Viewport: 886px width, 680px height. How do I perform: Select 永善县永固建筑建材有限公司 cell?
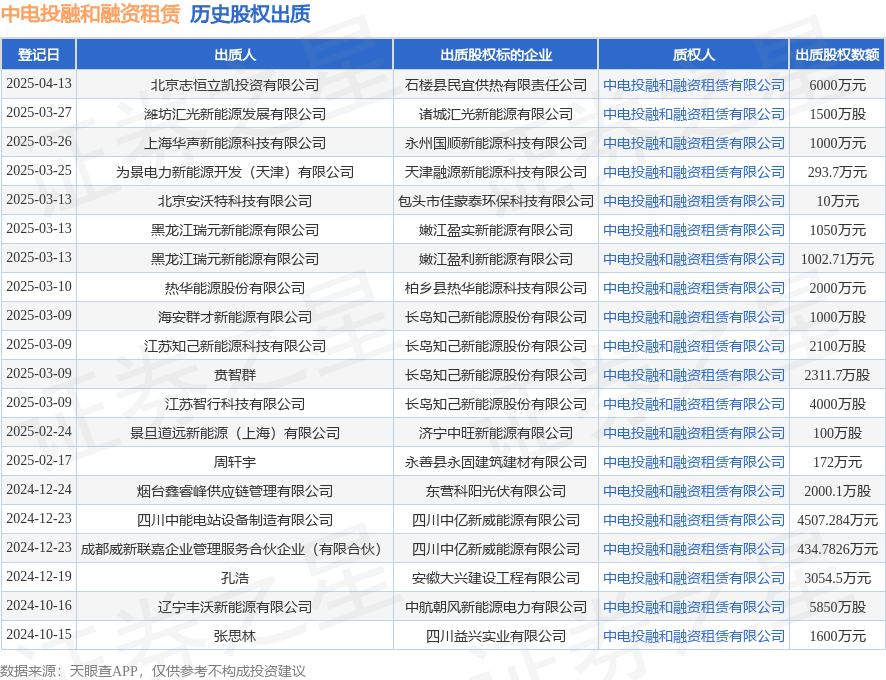pyautogui.click(x=496, y=462)
